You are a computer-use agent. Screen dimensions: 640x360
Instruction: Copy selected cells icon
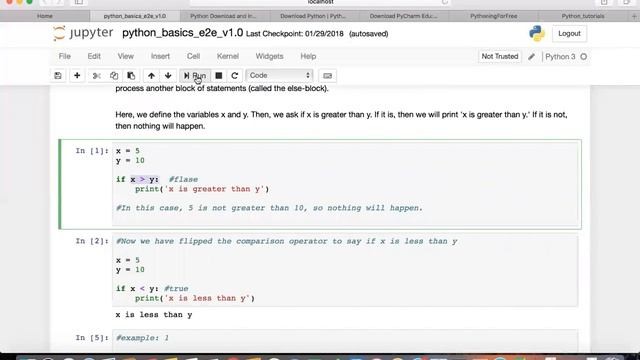[x=114, y=76]
